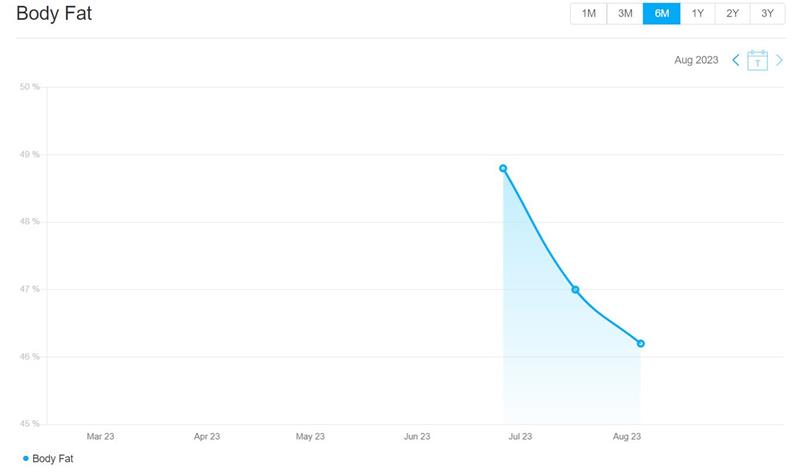Toggle the Body Fat legend series
Screen dimensions: 800x475
tap(52, 458)
